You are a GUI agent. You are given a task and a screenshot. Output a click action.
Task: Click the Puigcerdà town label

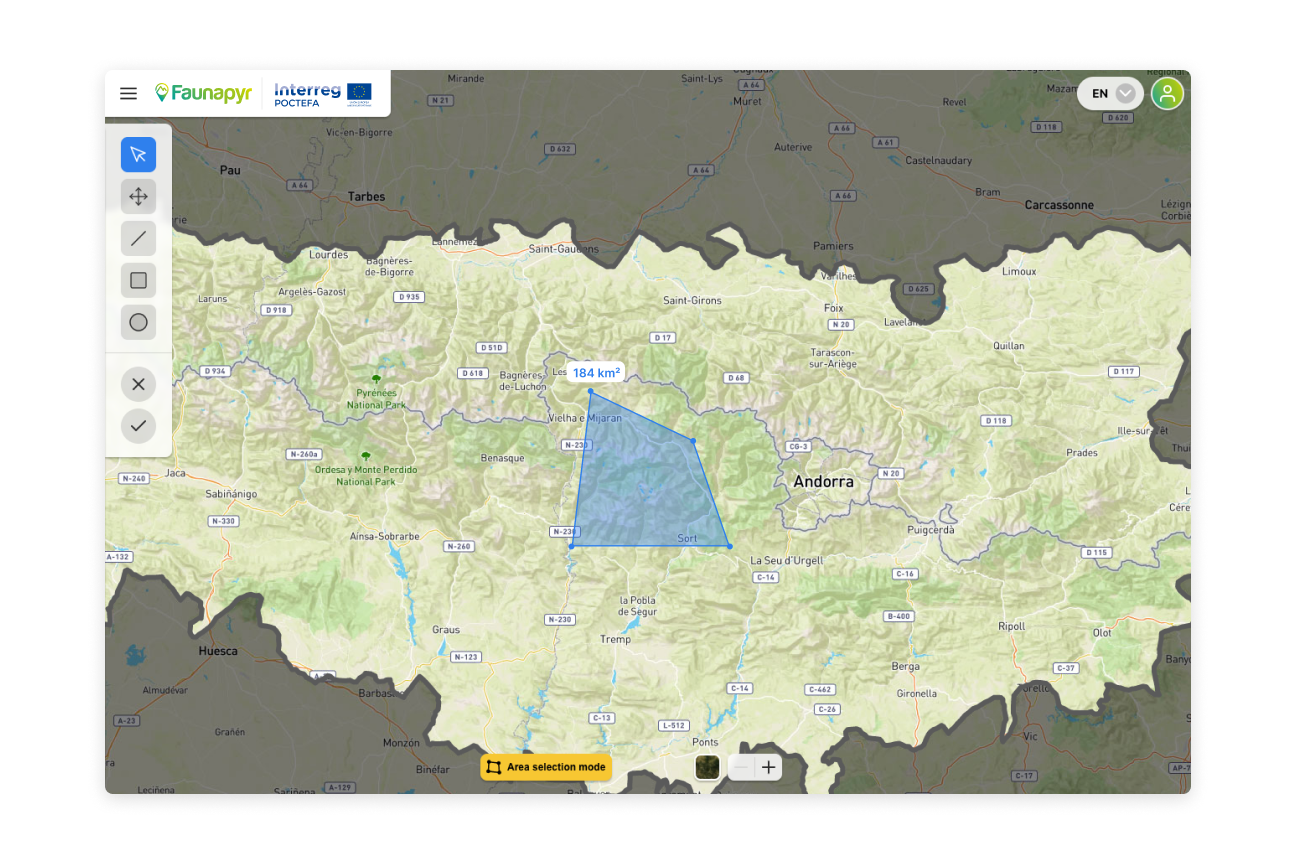pos(930,530)
